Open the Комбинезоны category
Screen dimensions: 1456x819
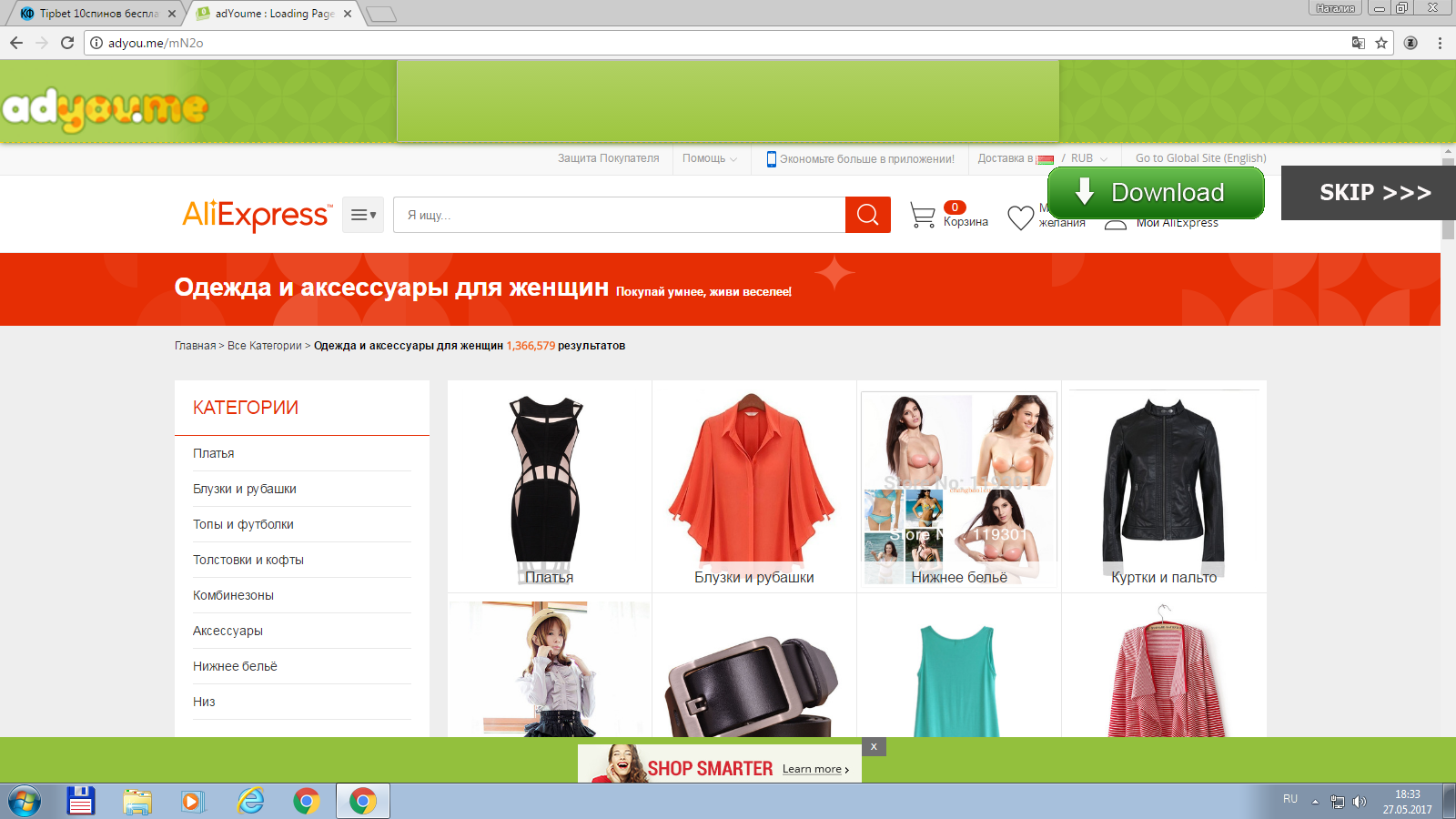233,595
